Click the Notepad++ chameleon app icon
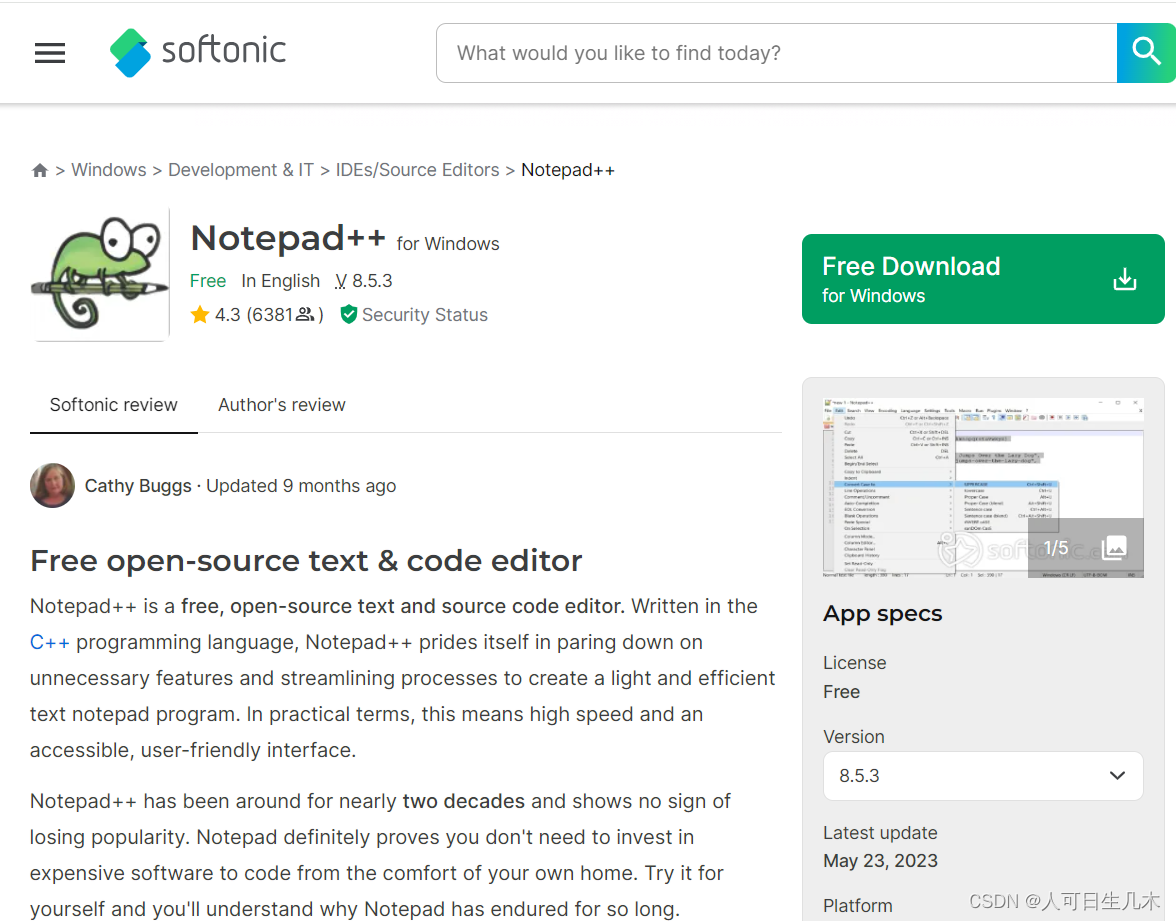 (x=100, y=274)
